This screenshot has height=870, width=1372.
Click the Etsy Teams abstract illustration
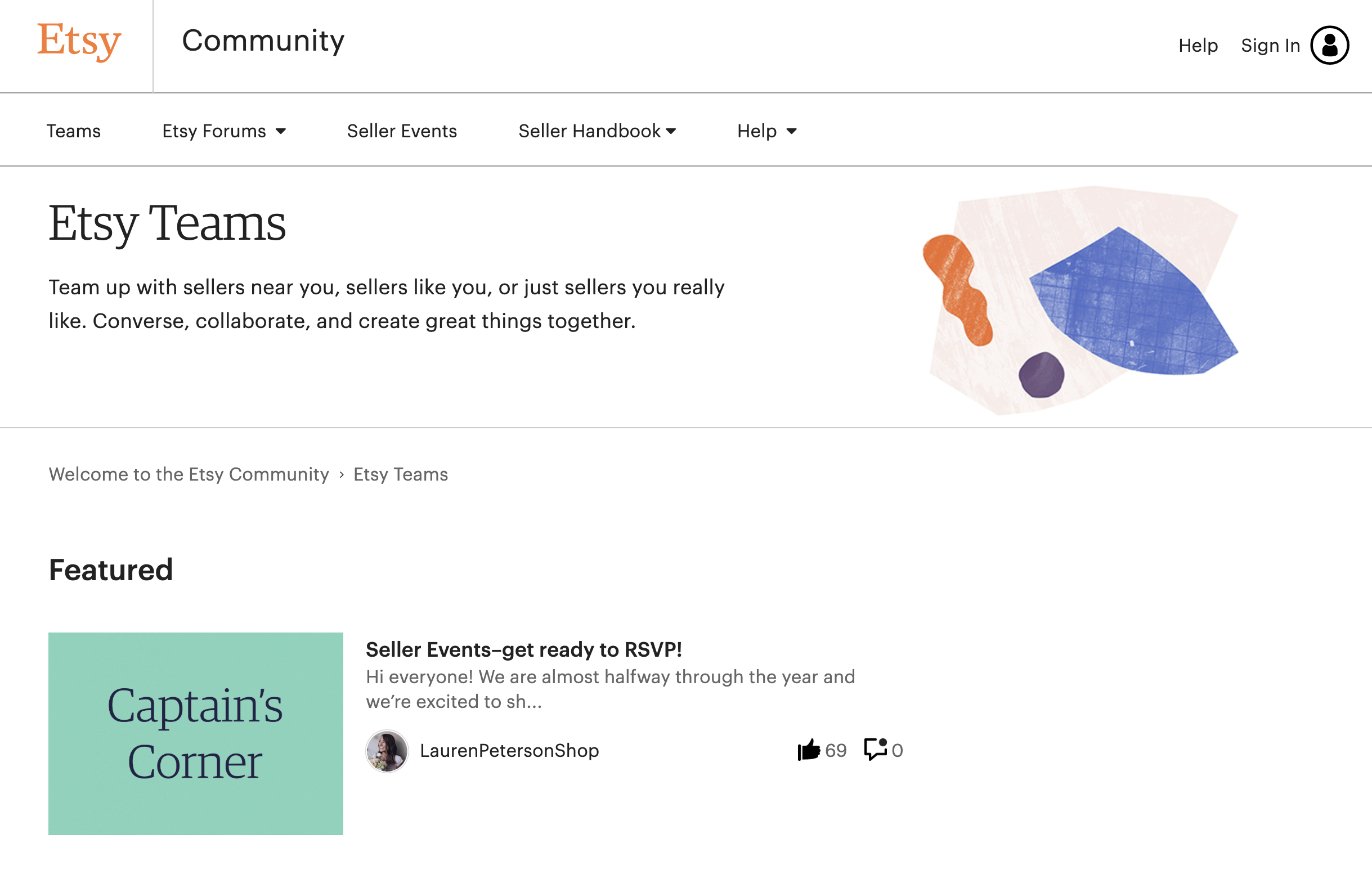(x=1080, y=300)
